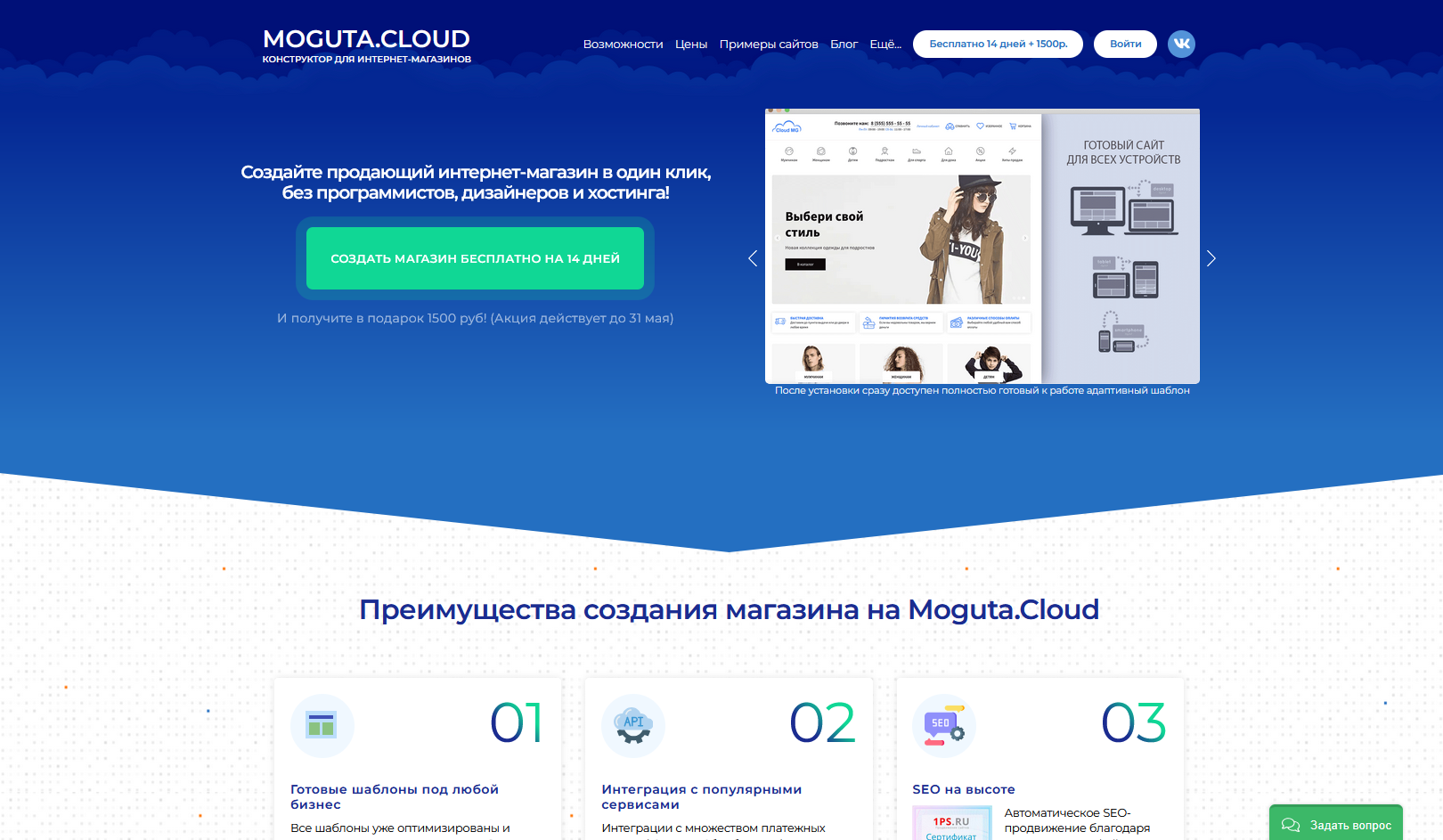Click Бесплатно 14 дней + 1500р. button

(998, 44)
